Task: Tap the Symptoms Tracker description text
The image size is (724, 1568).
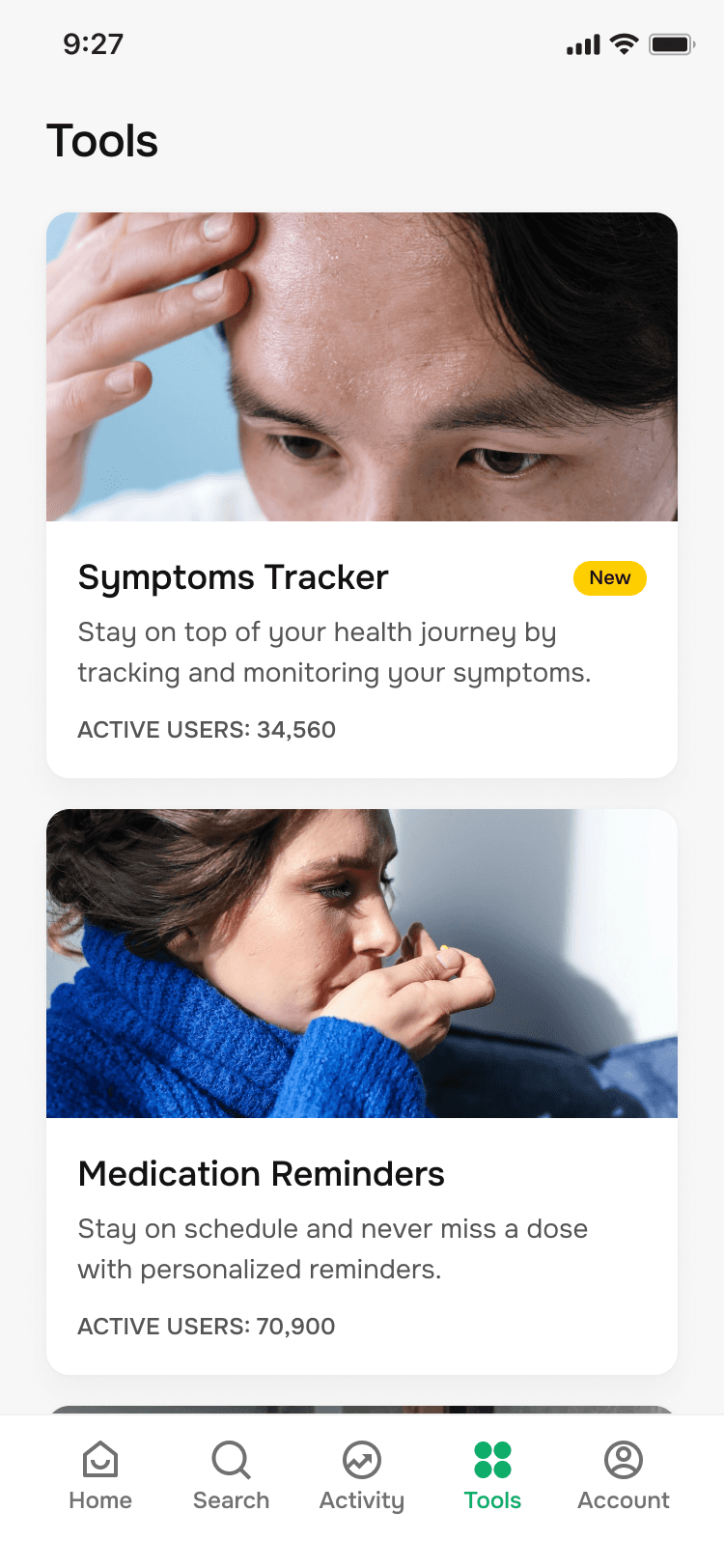Action: coord(334,653)
